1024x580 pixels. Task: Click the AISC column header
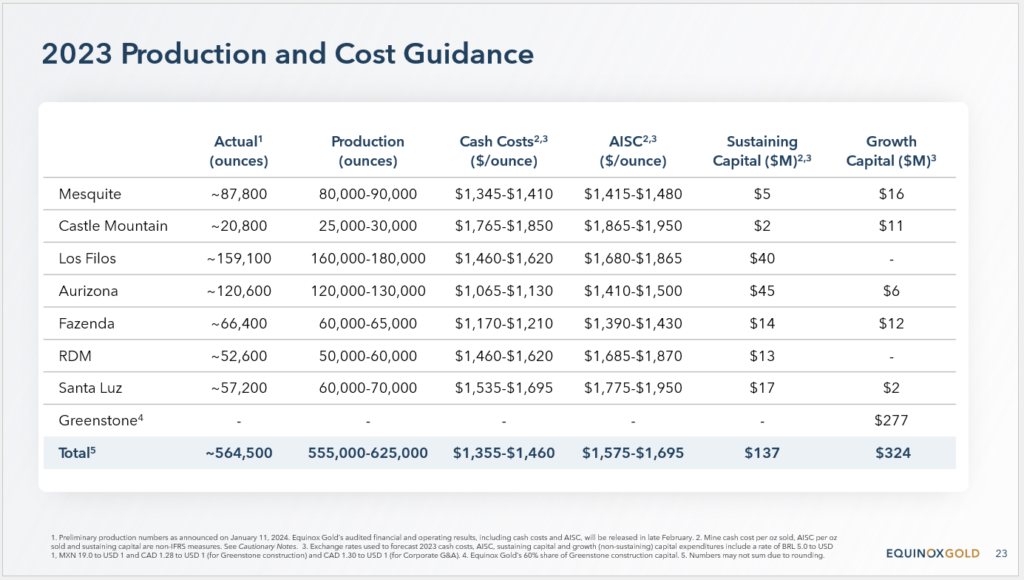pyautogui.click(x=633, y=151)
